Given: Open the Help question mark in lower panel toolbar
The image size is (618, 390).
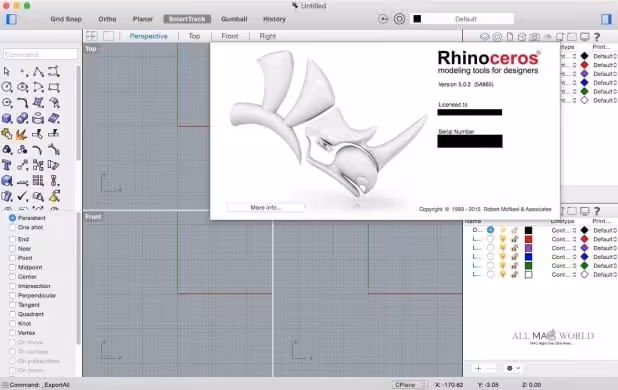Looking at the screenshot, I should [x=597, y=211].
